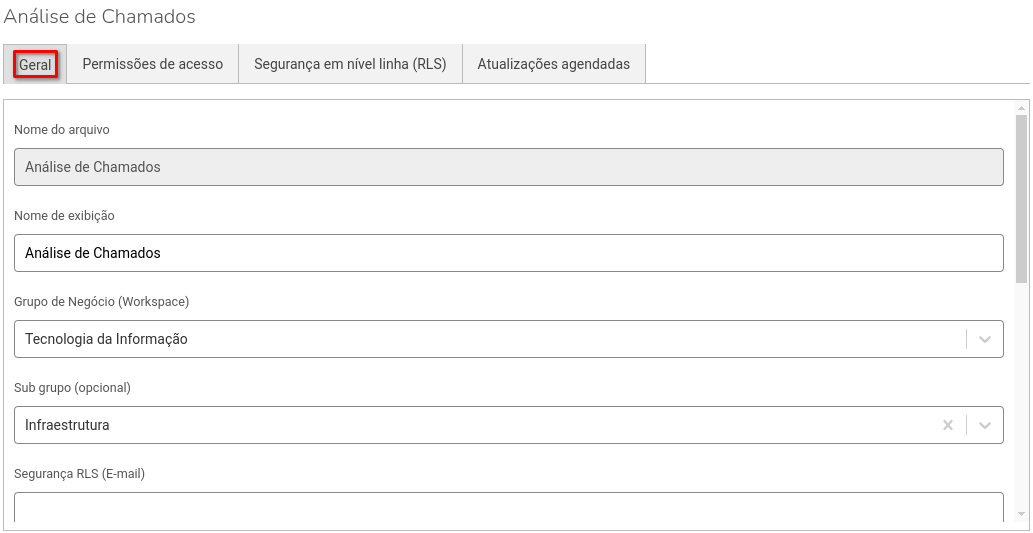Click the Análise de Chamados page title
The width and height of the screenshot is (1033, 533).
tap(100, 17)
